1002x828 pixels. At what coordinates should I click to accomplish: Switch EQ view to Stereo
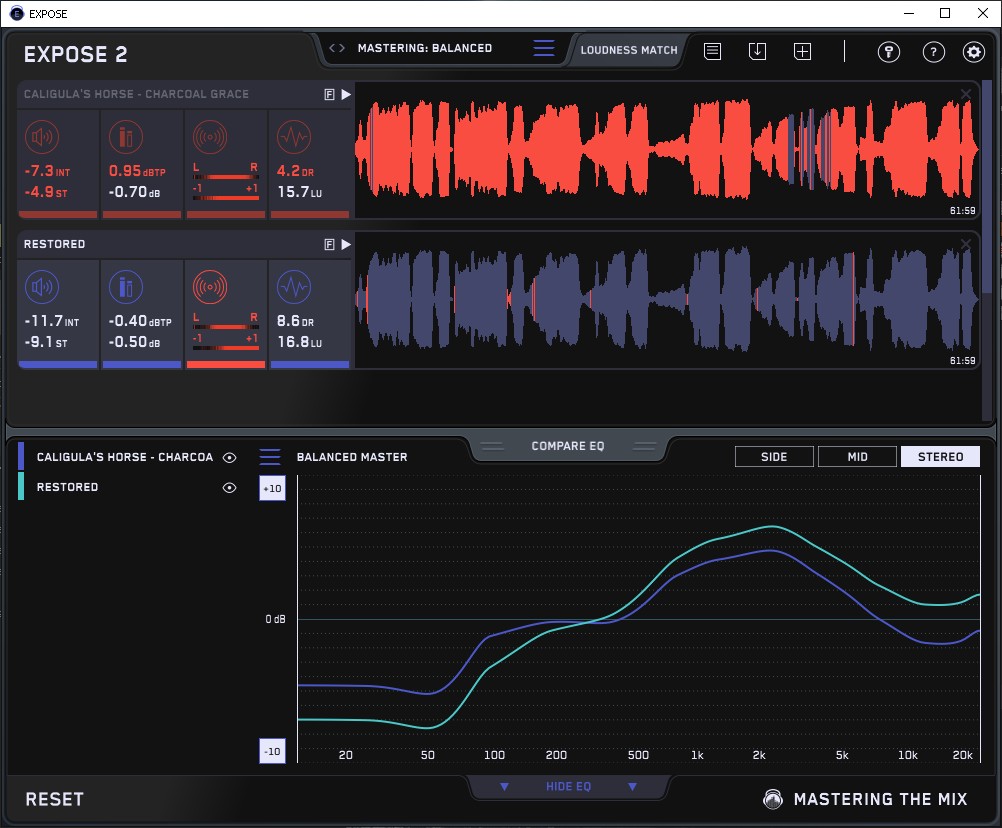click(x=940, y=457)
